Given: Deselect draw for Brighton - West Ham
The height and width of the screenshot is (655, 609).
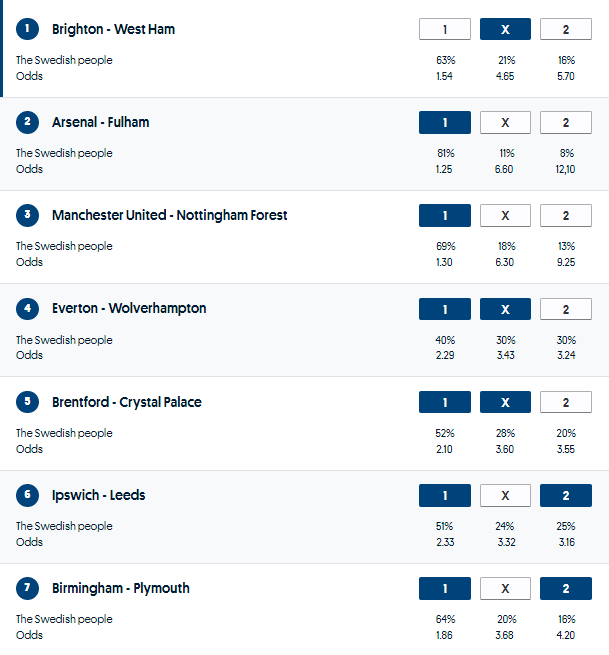Looking at the screenshot, I should coord(505,29).
